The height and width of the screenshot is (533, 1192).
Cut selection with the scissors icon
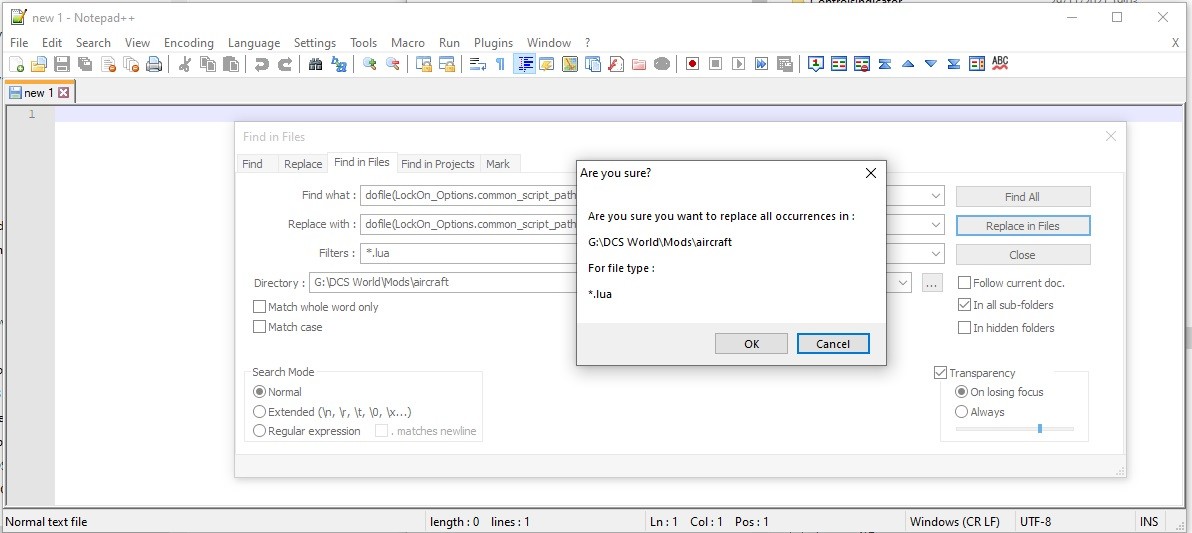click(x=184, y=65)
